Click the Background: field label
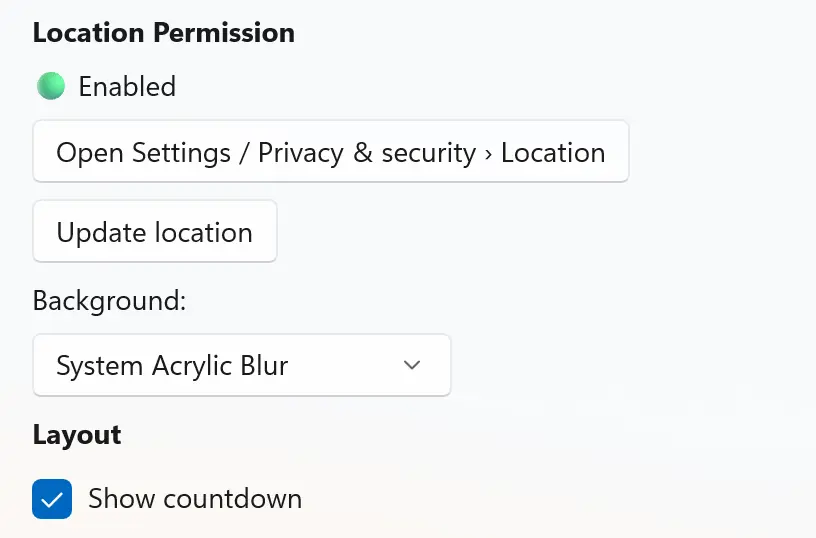Image resolution: width=816 pixels, height=538 pixels. [109, 301]
